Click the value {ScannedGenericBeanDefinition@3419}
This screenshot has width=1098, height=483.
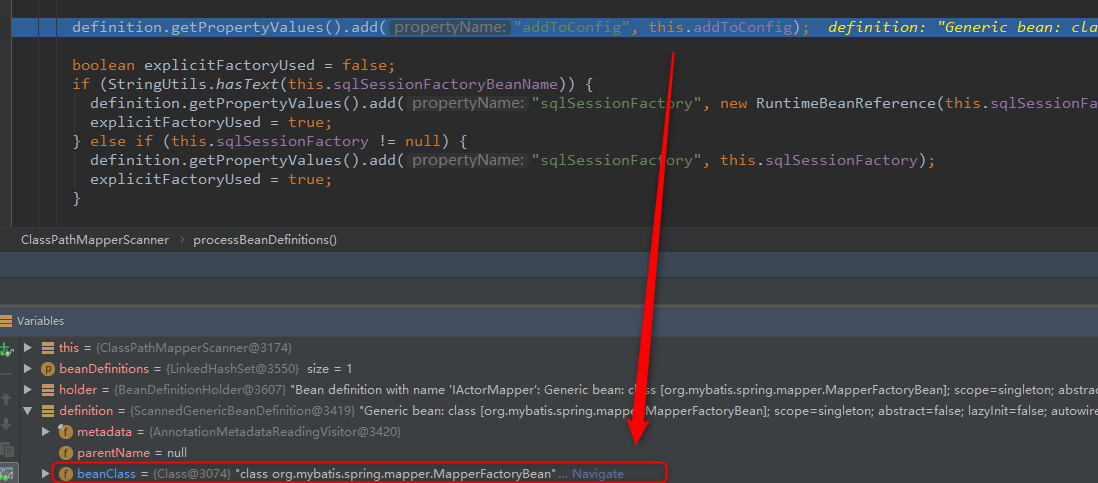click(242, 410)
